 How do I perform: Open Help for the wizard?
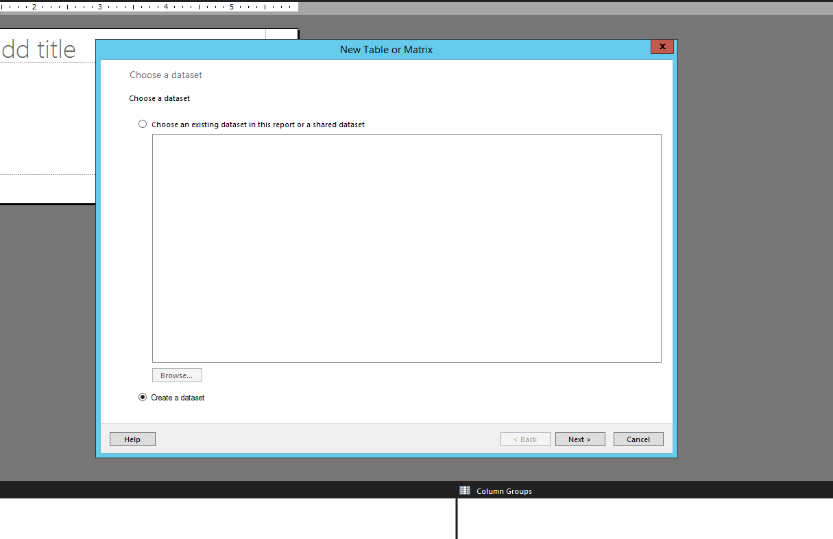click(x=133, y=439)
